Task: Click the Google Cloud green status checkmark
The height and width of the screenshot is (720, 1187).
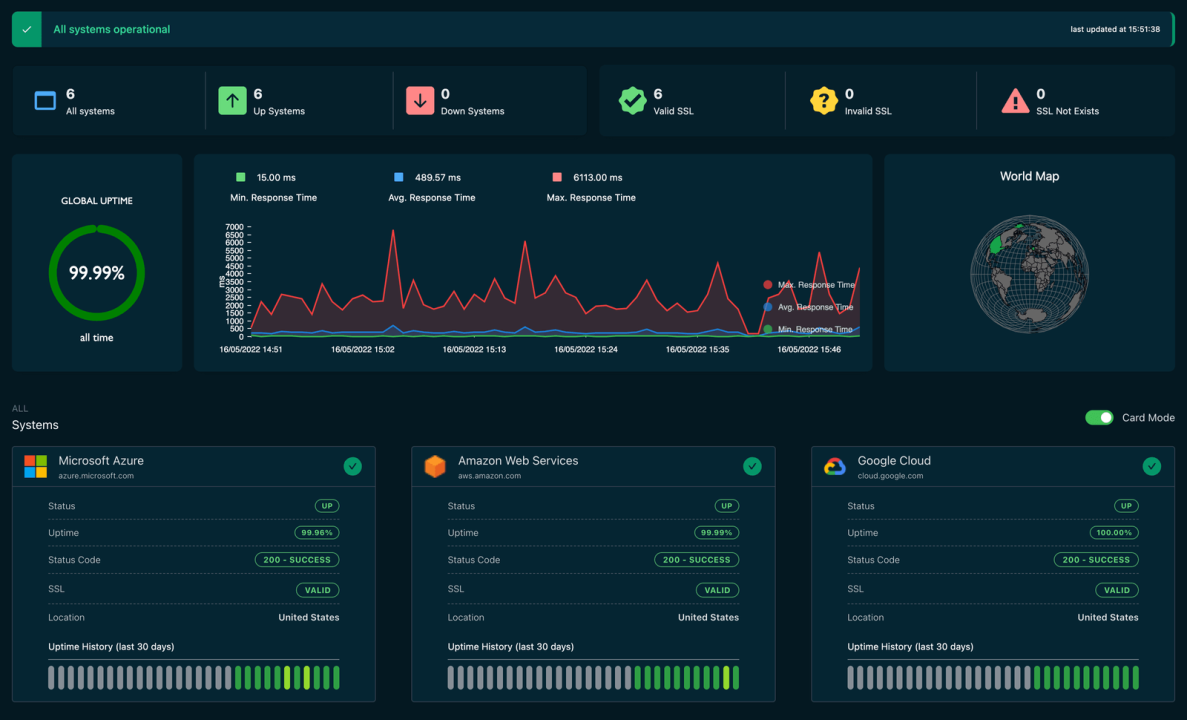Action: click(x=1151, y=466)
